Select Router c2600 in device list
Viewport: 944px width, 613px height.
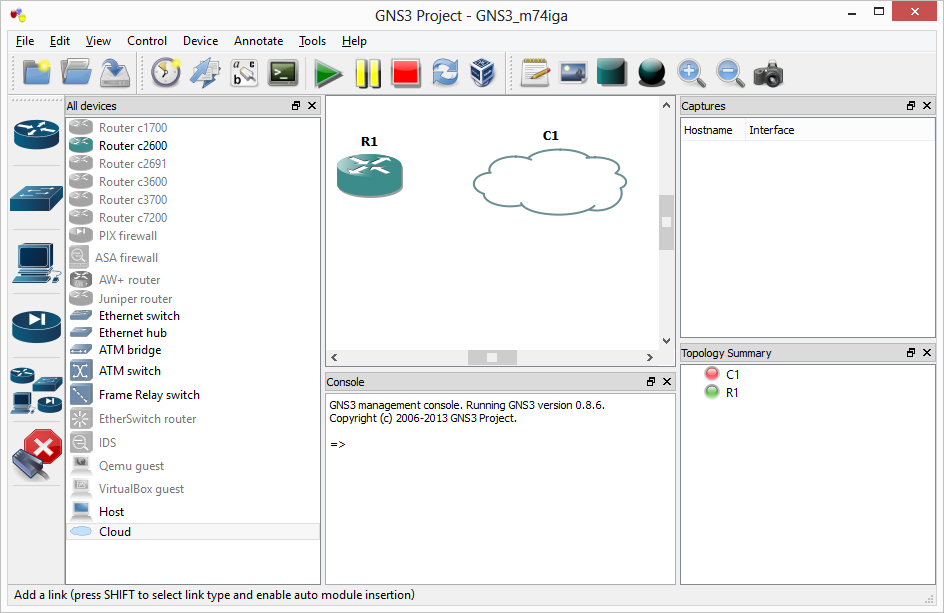(x=193, y=146)
